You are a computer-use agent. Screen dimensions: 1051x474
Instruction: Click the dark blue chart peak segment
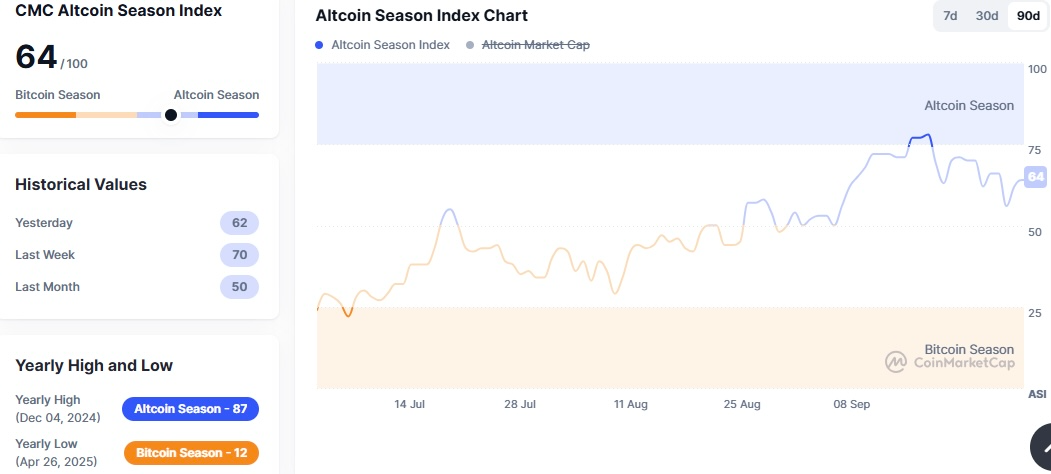tap(920, 137)
